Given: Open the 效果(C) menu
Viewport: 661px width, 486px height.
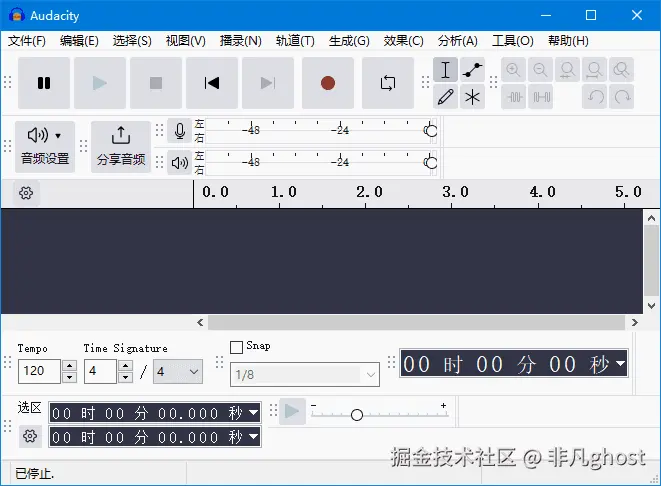Looking at the screenshot, I should click(x=403, y=41).
